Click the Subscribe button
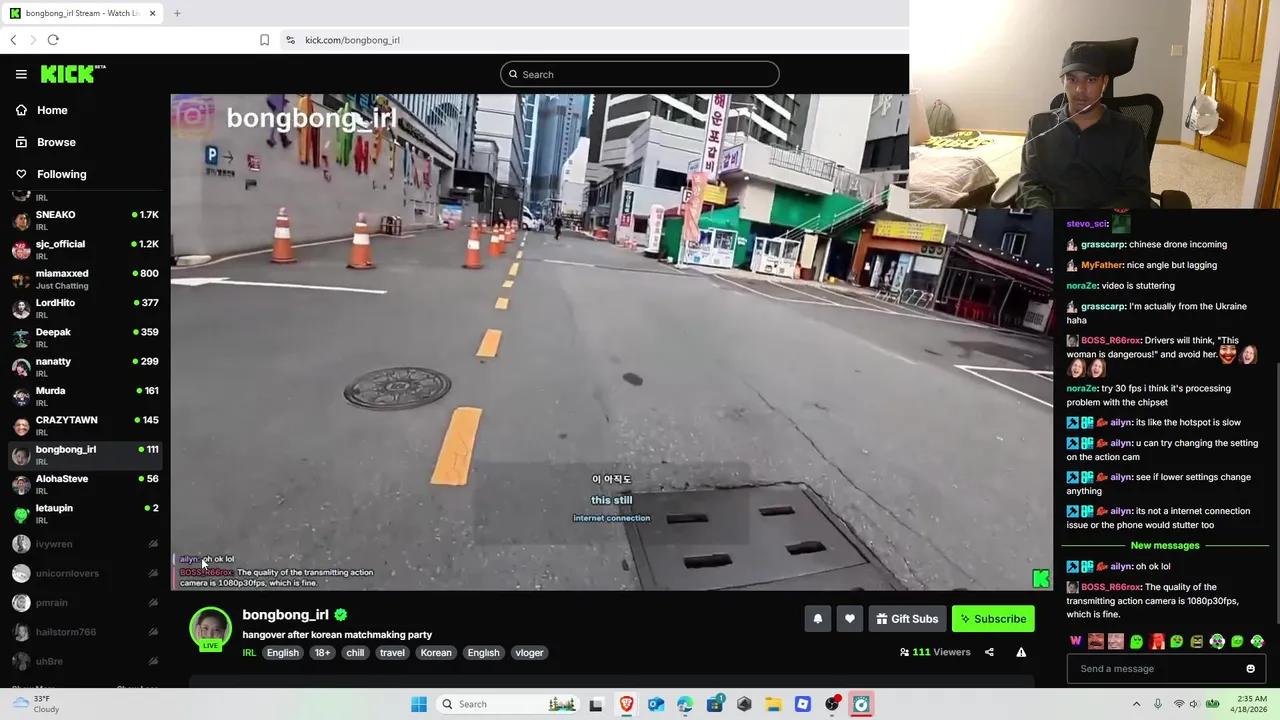 993,619
